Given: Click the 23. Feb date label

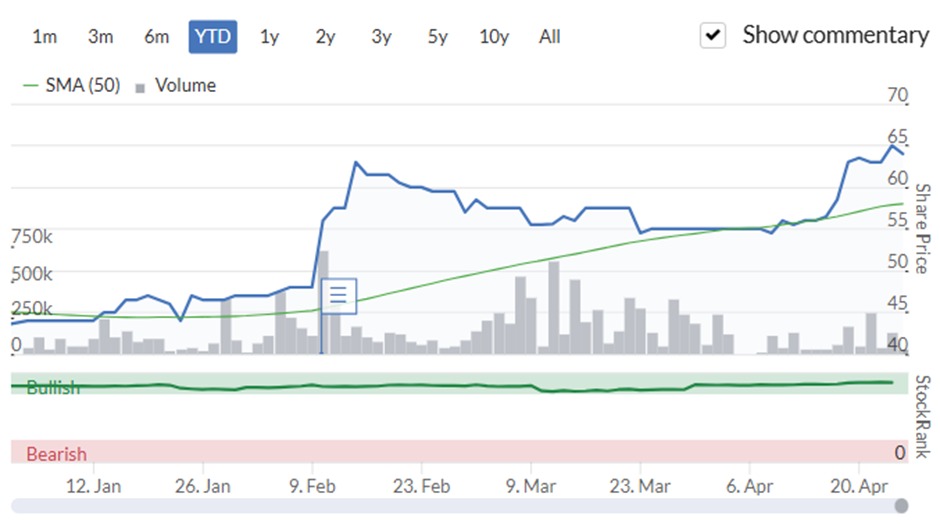Looking at the screenshot, I should coord(421,486).
